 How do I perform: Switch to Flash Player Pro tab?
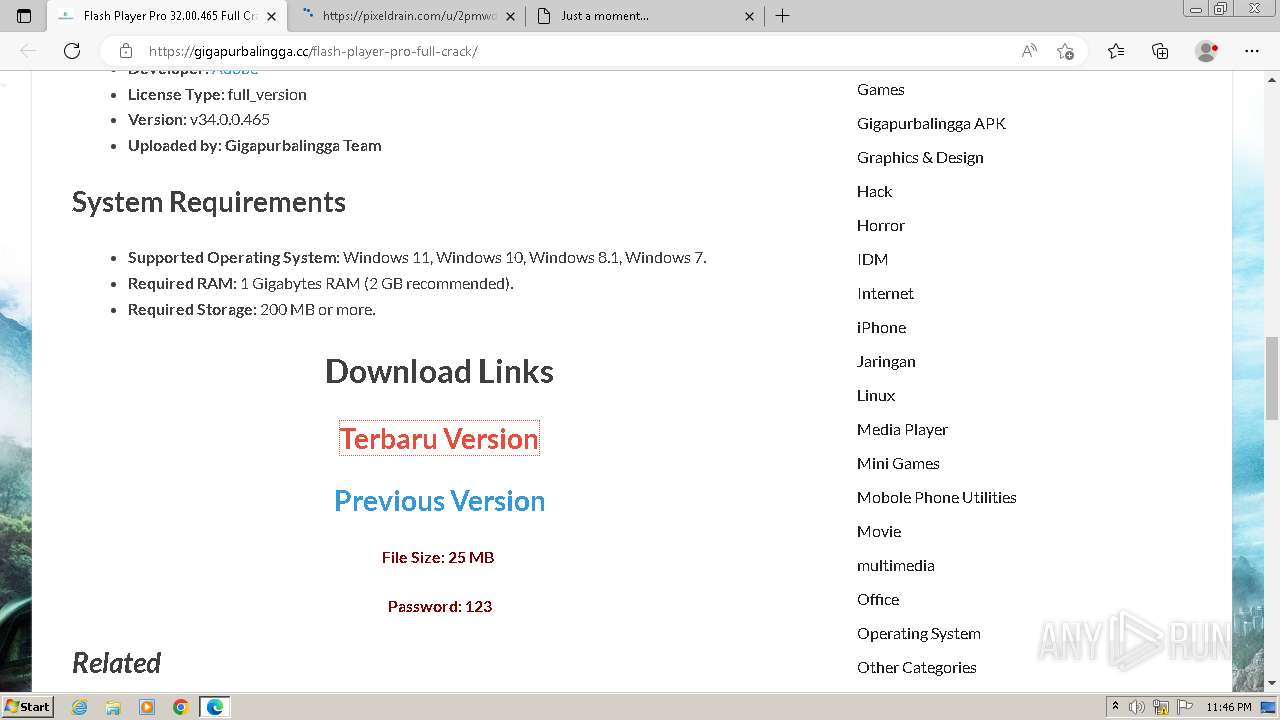pos(168,16)
